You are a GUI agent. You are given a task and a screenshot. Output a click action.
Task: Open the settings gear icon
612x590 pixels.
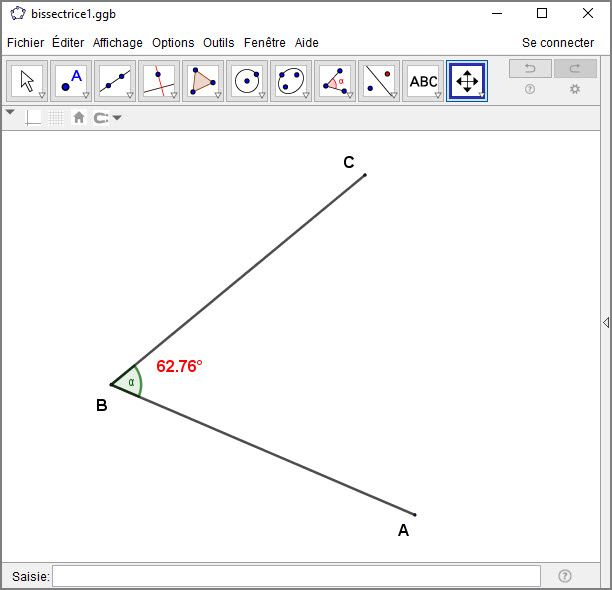tap(575, 89)
